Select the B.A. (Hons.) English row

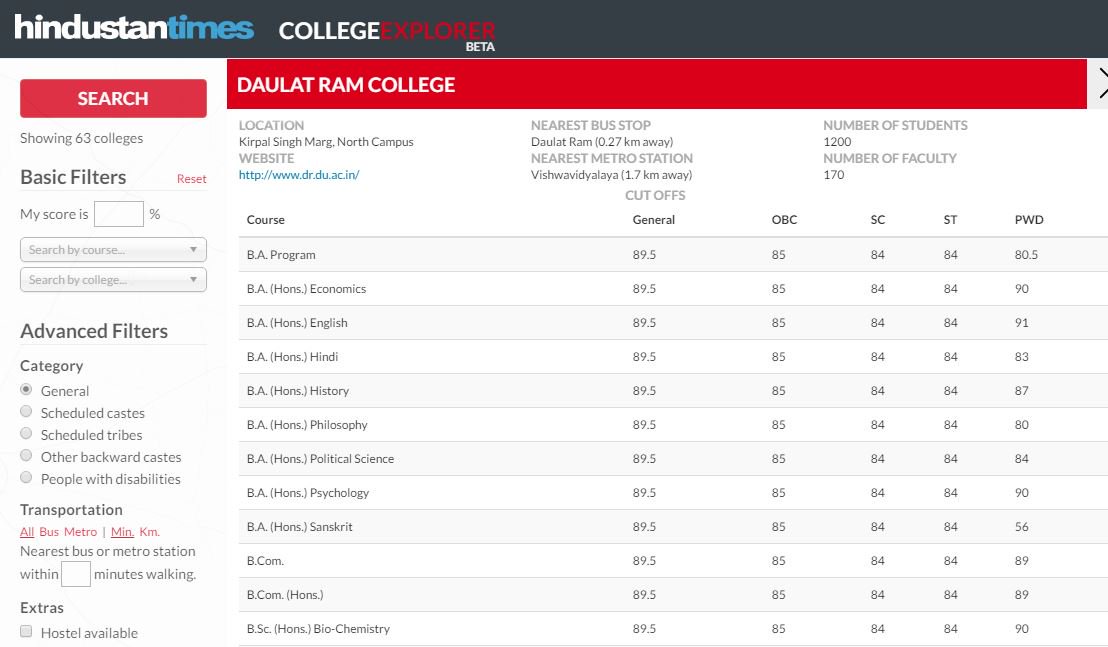(673, 322)
